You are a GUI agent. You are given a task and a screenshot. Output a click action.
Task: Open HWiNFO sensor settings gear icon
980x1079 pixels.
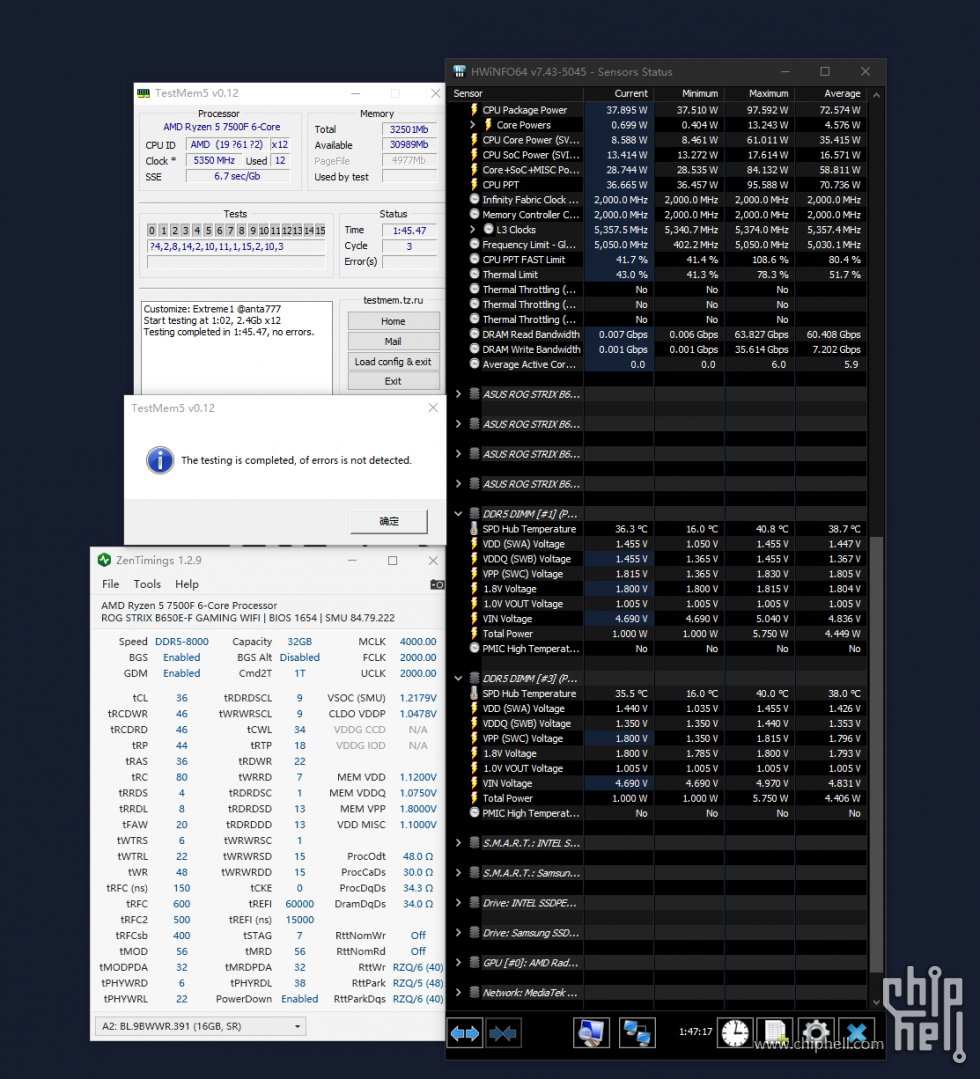(816, 1033)
